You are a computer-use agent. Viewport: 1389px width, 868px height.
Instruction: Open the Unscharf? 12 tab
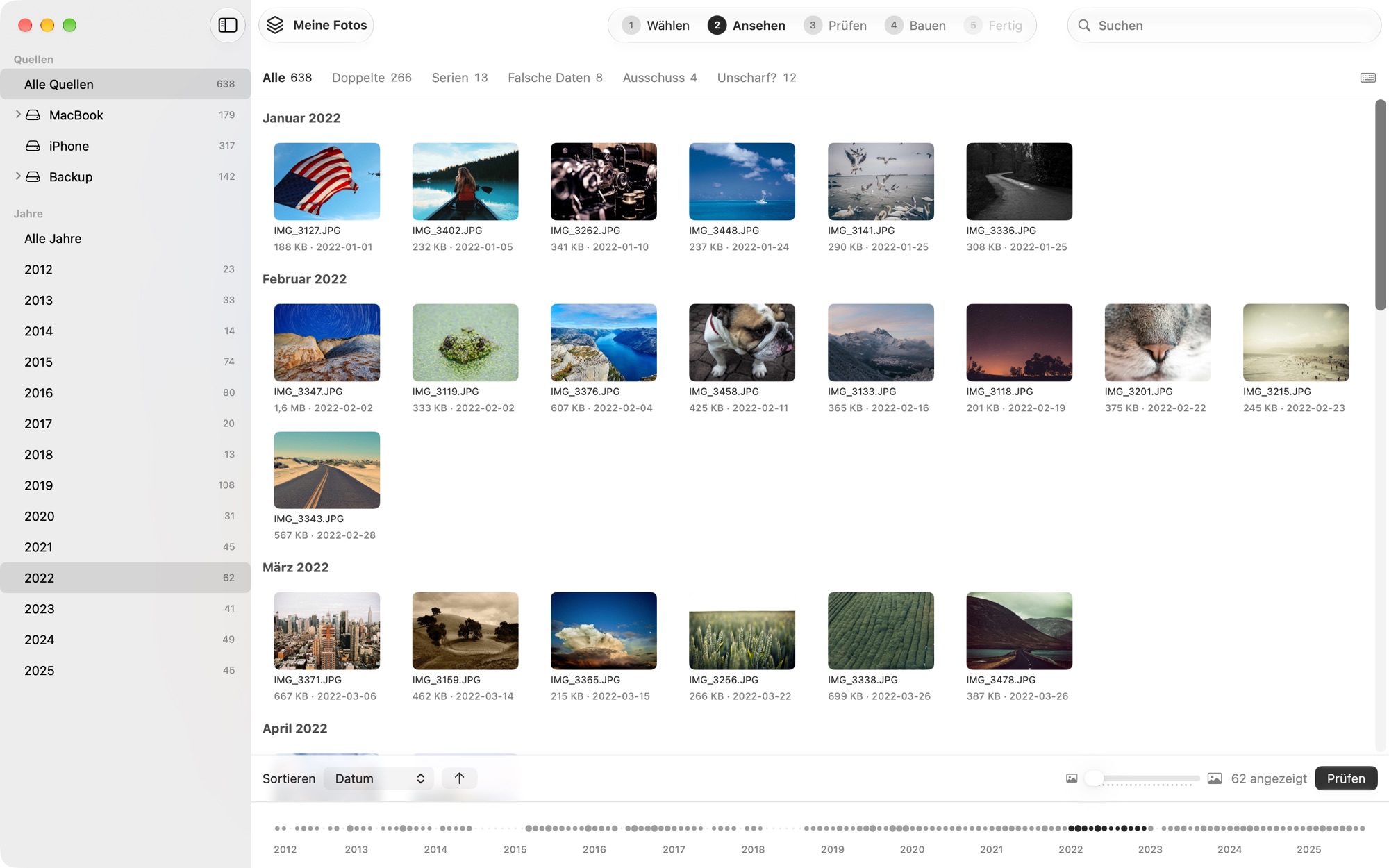[x=756, y=78]
